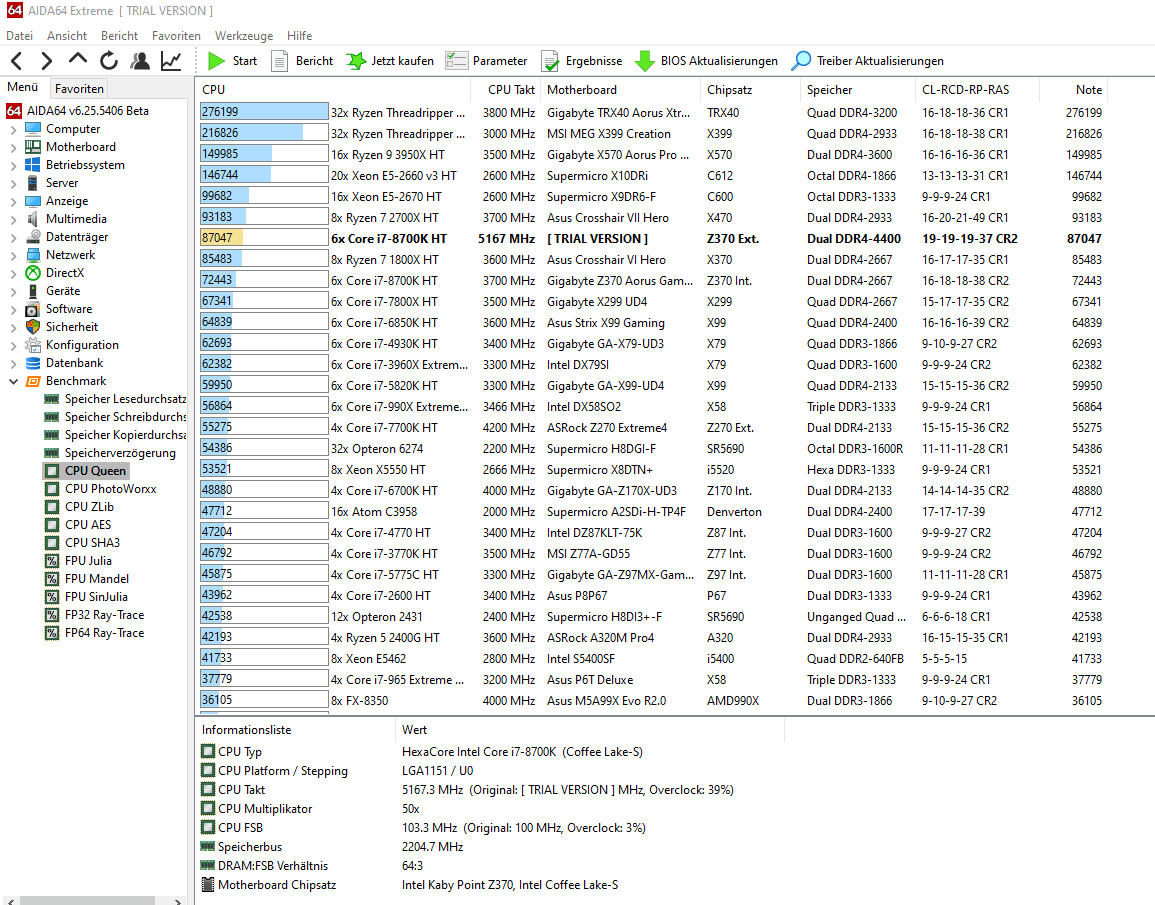This screenshot has height=905, width=1155.
Task: Select the 216826 score bar
Action: [x=264, y=133]
